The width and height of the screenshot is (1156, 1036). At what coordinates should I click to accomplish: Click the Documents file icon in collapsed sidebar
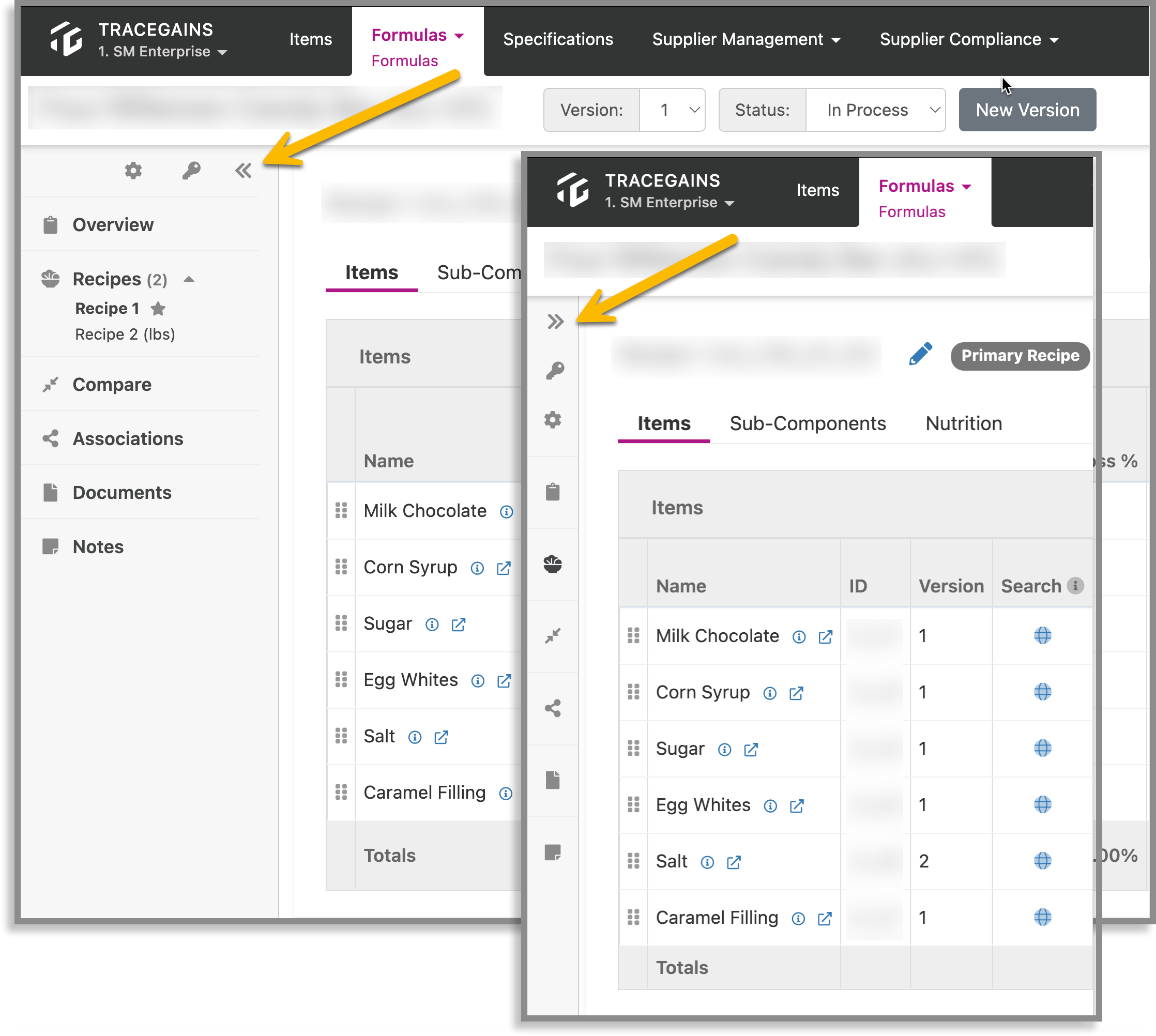pos(553,780)
